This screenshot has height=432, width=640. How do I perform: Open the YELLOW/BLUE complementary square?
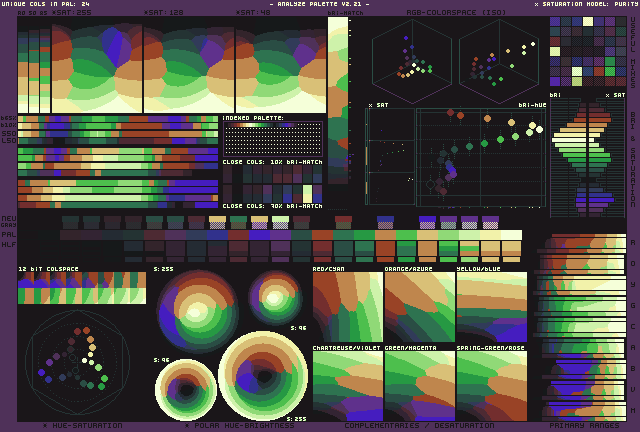tap(492, 307)
